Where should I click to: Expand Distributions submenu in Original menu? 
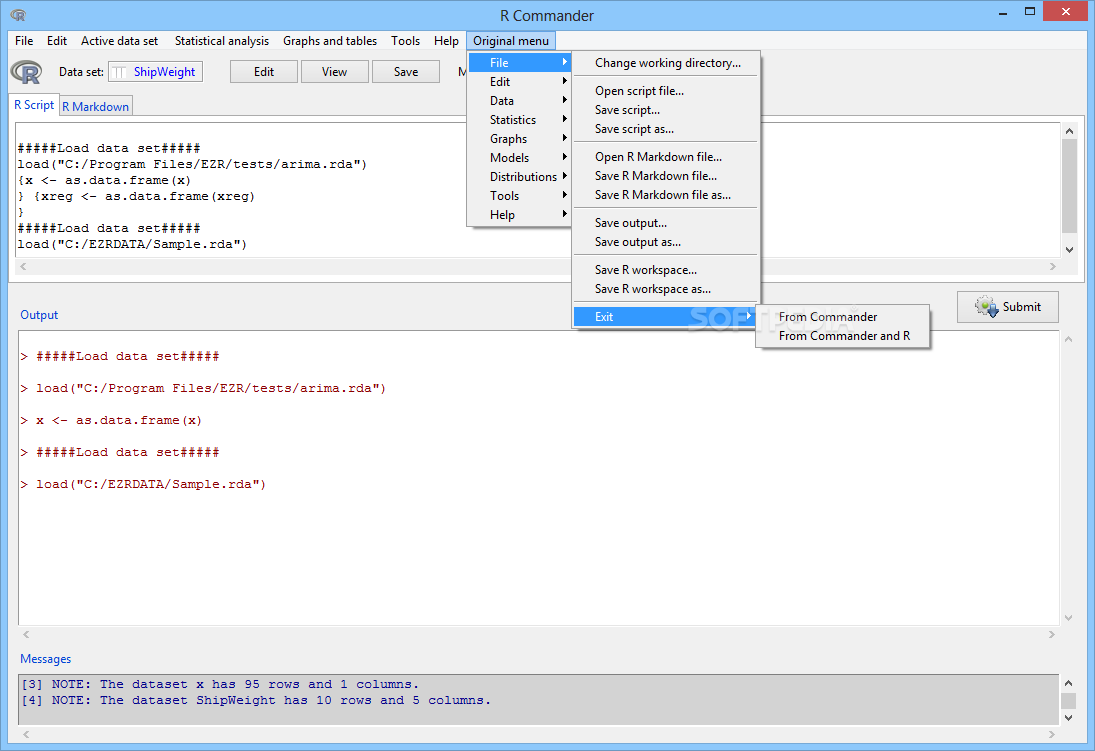pyautogui.click(x=520, y=176)
